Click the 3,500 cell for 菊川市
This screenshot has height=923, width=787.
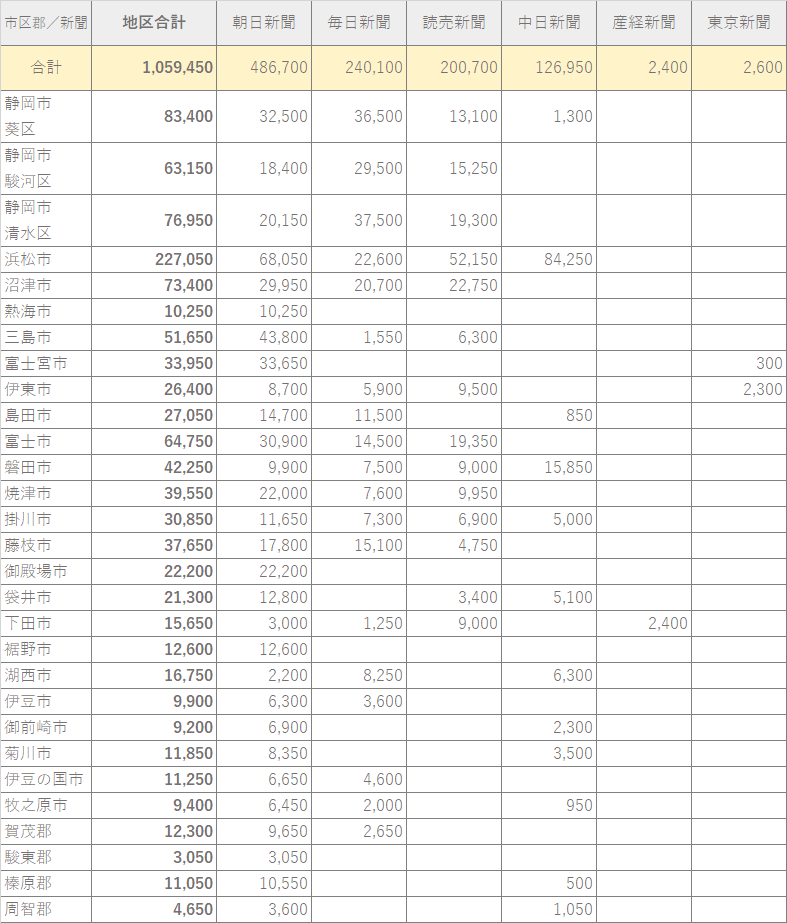point(549,753)
